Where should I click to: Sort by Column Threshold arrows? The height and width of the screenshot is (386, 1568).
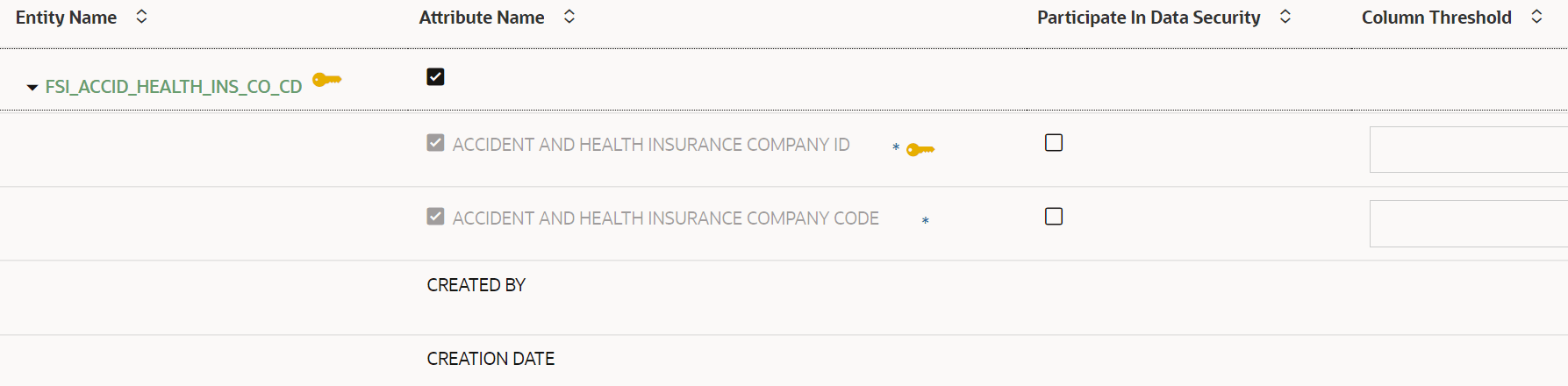tap(1536, 17)
